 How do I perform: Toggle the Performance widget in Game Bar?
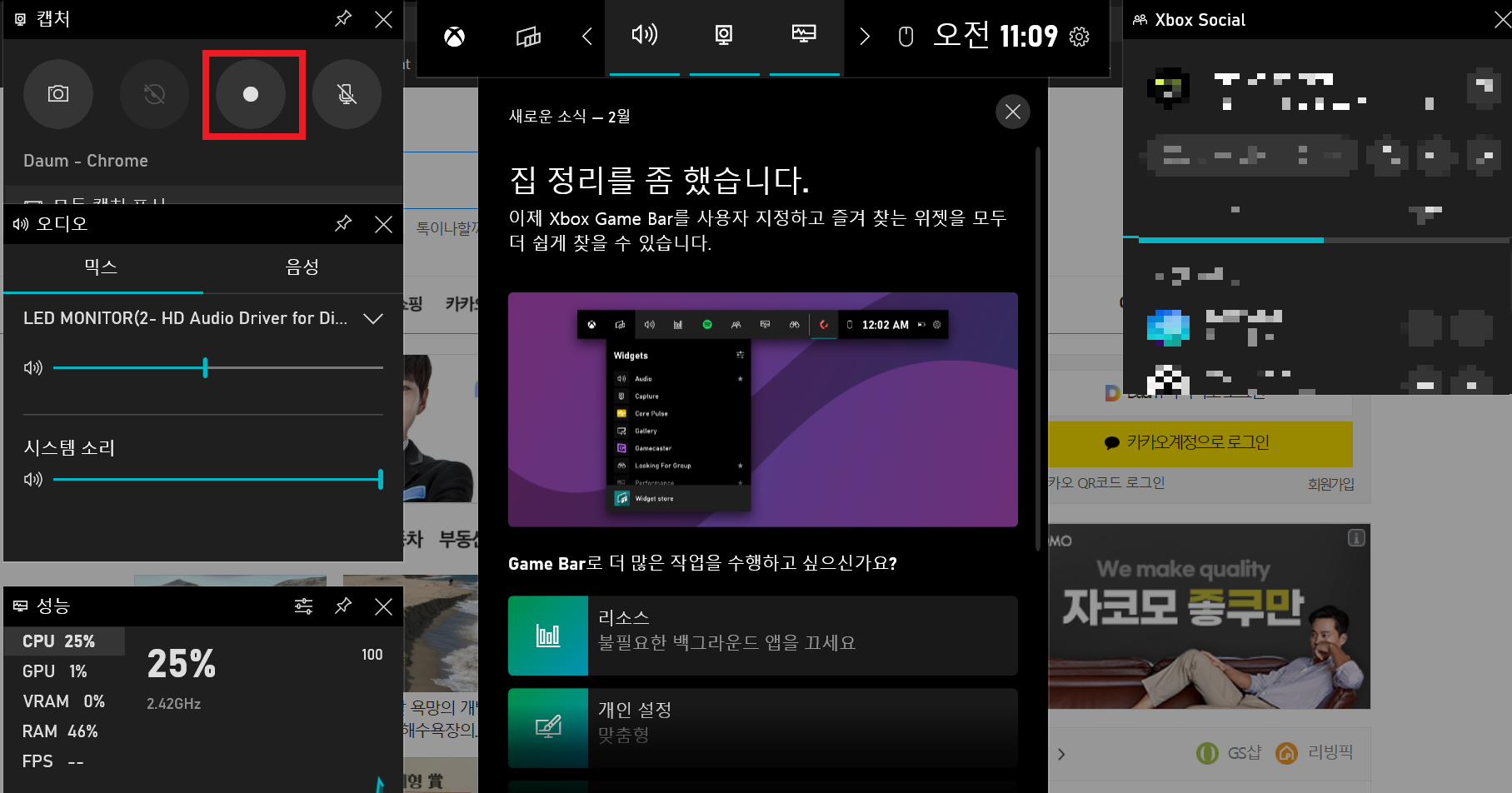[804, 37]
